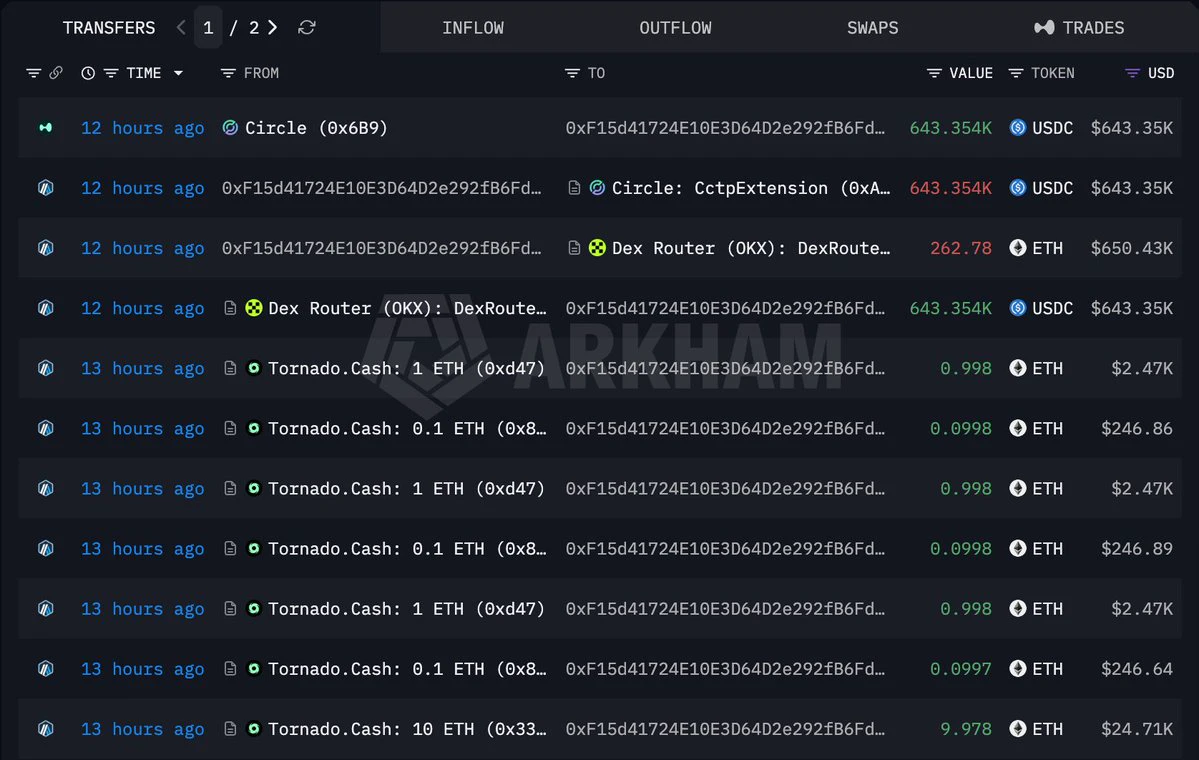Filter transfers by TOKEN

pos(1015,73)
